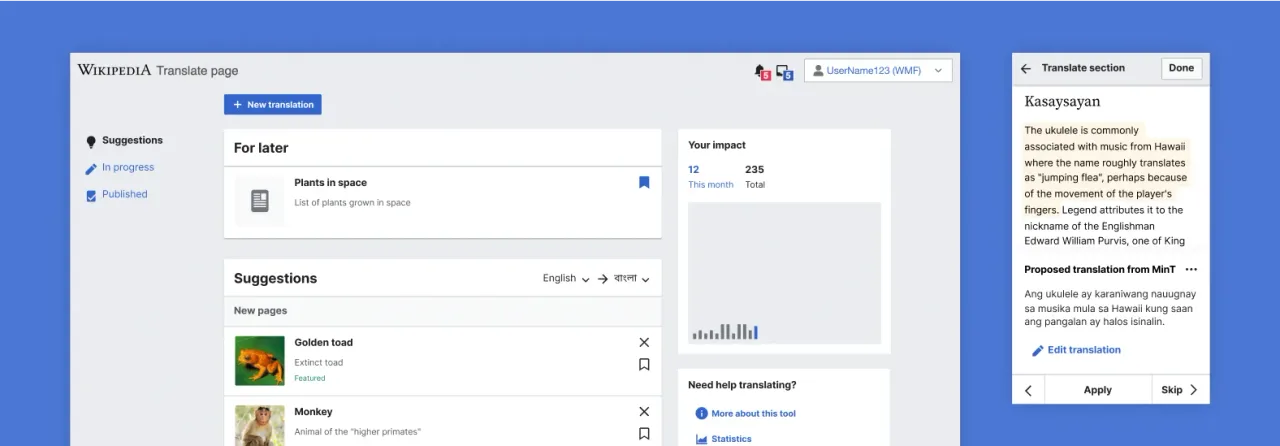Select the highlighted ukulele source sentence
The height and width of the screenshot is (446, 1280).
tap(1105, 170)
